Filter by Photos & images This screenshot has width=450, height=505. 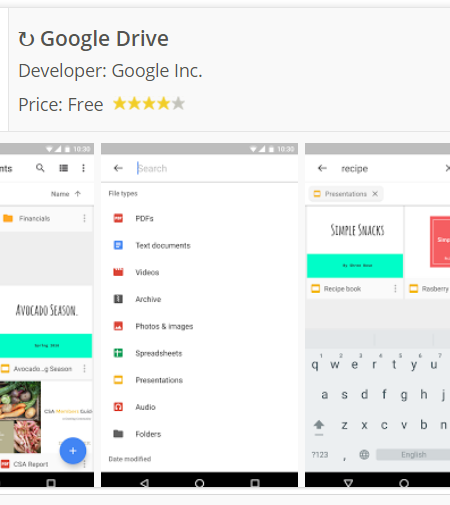coord(199,326)
